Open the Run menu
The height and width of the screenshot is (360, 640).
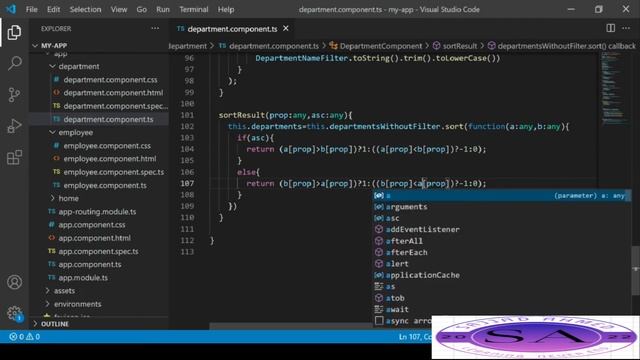pyautogui.click(x=163, y=9)
